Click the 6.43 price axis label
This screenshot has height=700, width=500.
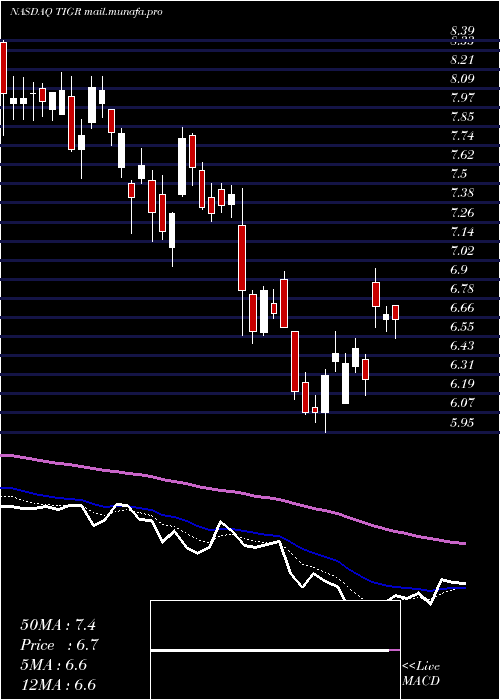coord(462,346)
